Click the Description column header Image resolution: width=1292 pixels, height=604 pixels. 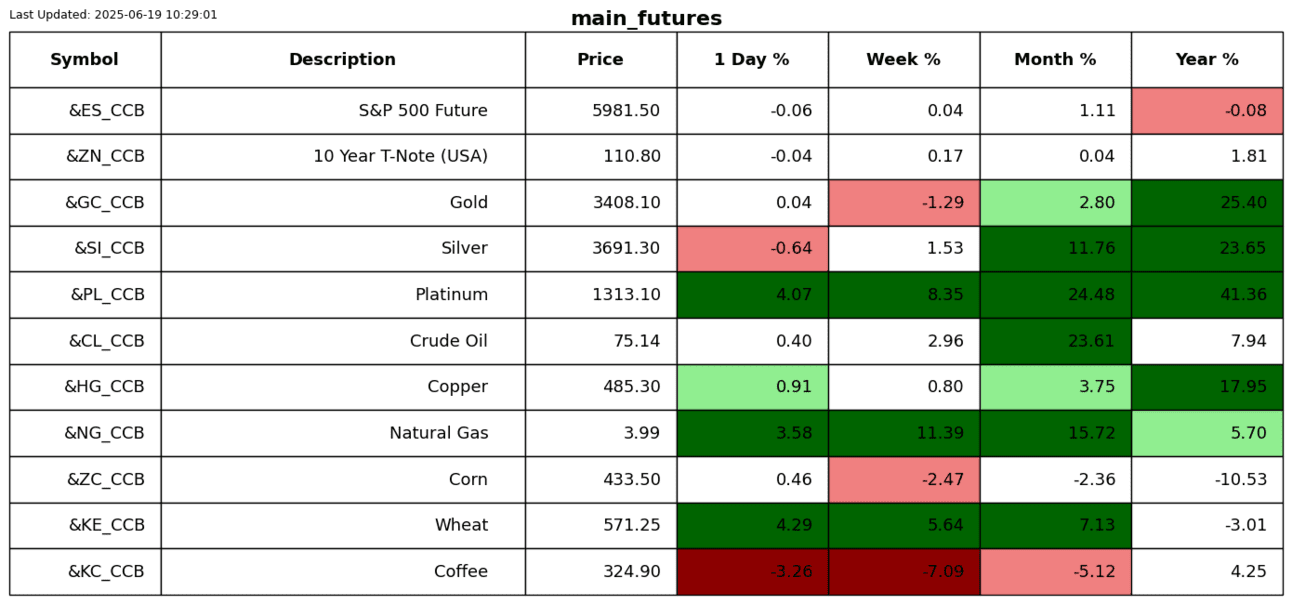(x=343, y=60)
